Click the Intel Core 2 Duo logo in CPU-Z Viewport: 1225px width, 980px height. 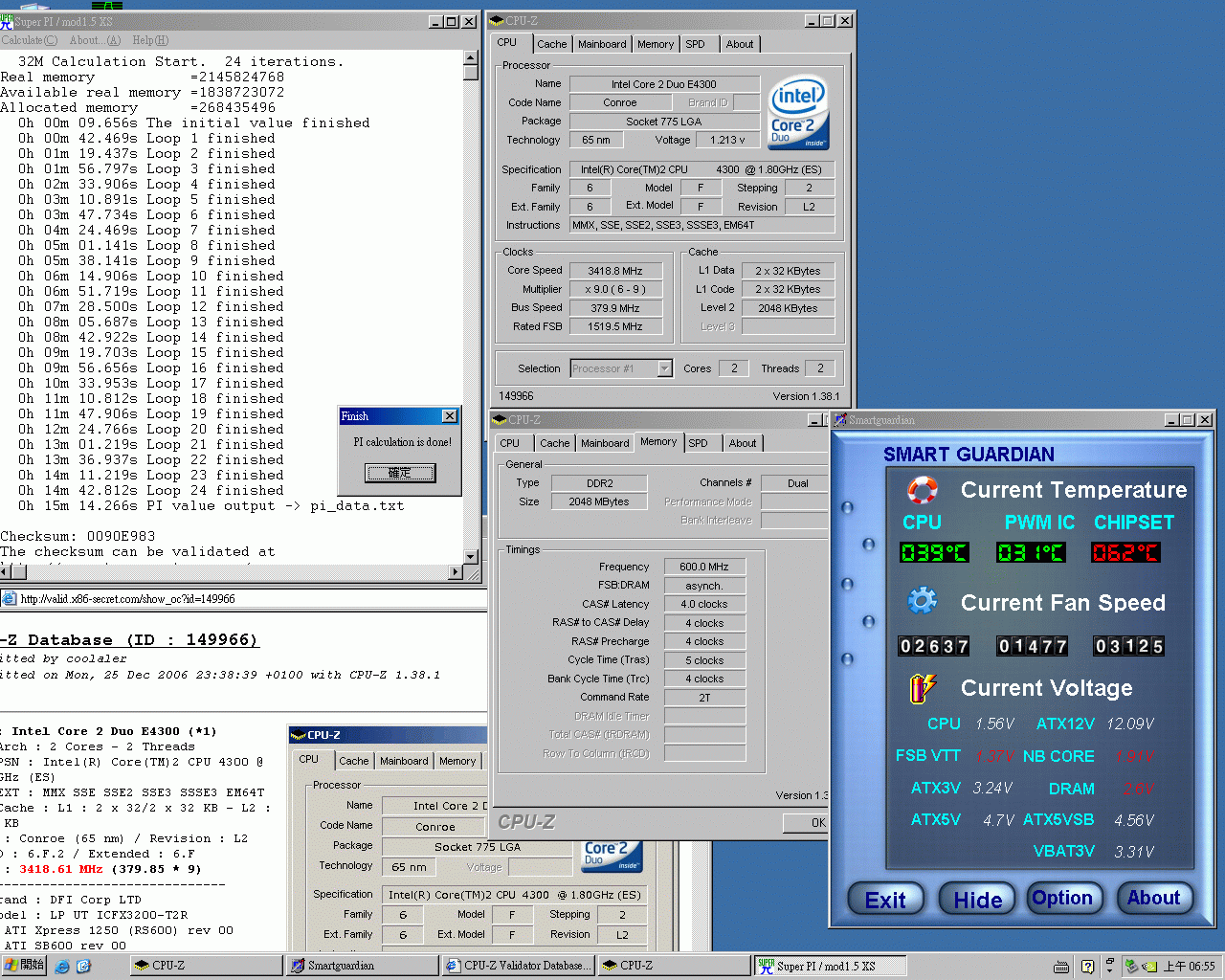pyautogui.click(x=798, y=112)
